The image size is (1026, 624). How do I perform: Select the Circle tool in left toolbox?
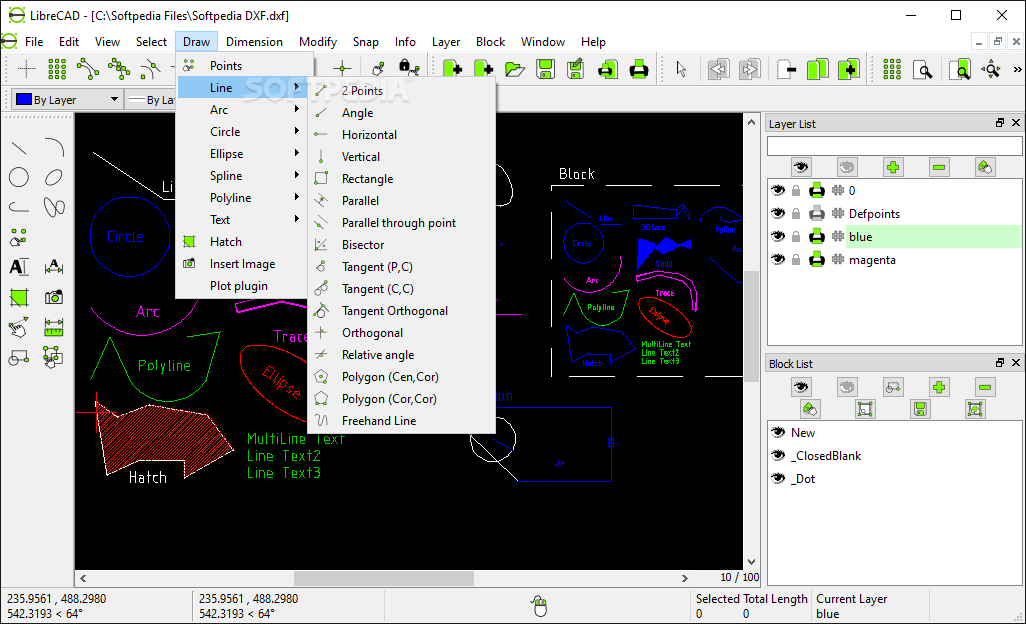19,177
